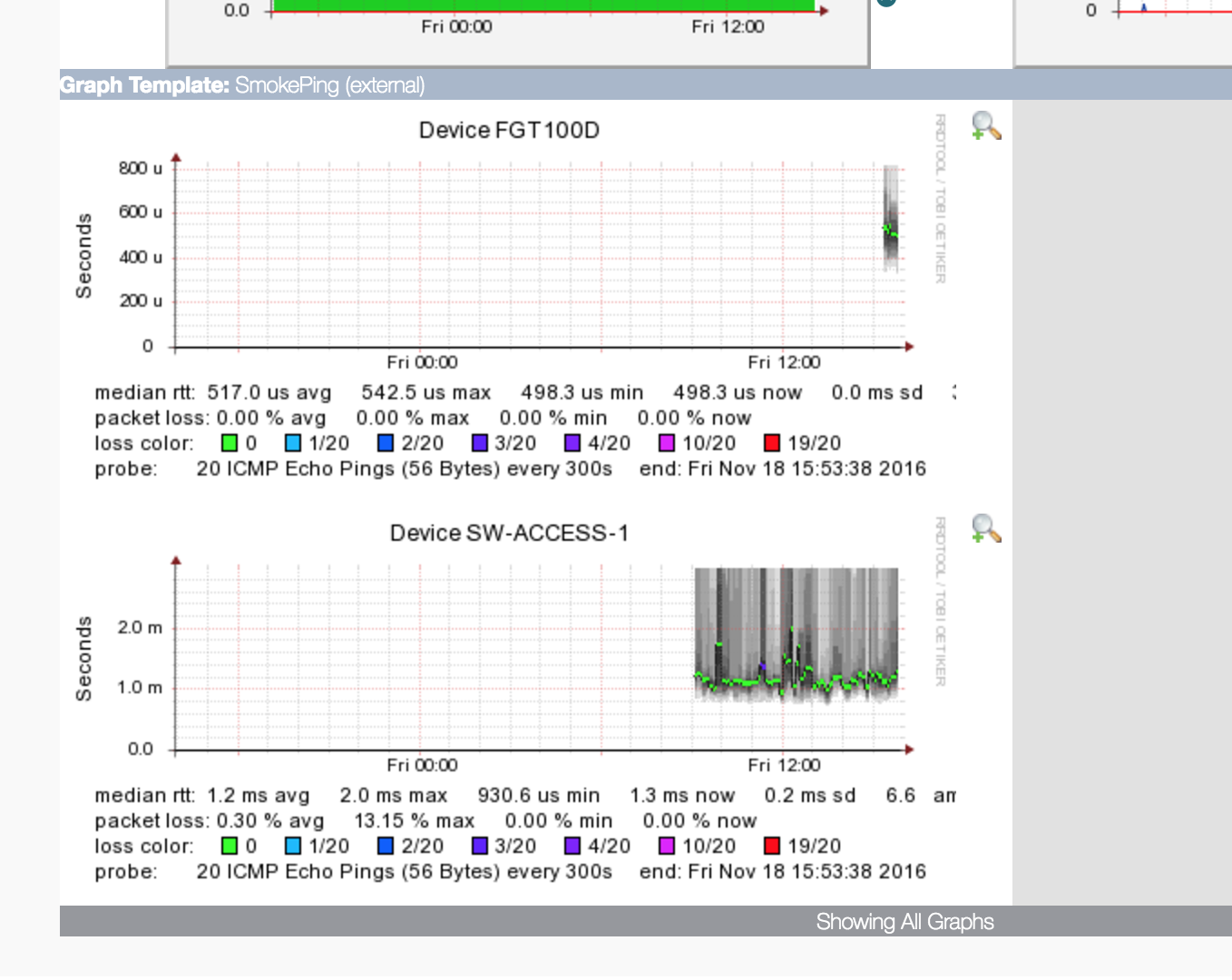
Task: Click the 'Device SW-ACCESS-1' graph title
Action: 509,534
